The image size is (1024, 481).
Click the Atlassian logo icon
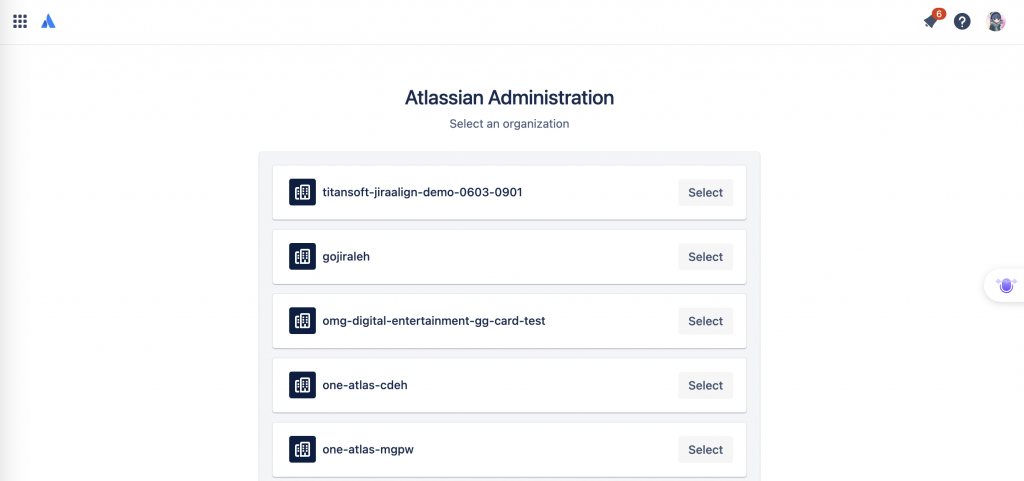click(x=48, y=22)
